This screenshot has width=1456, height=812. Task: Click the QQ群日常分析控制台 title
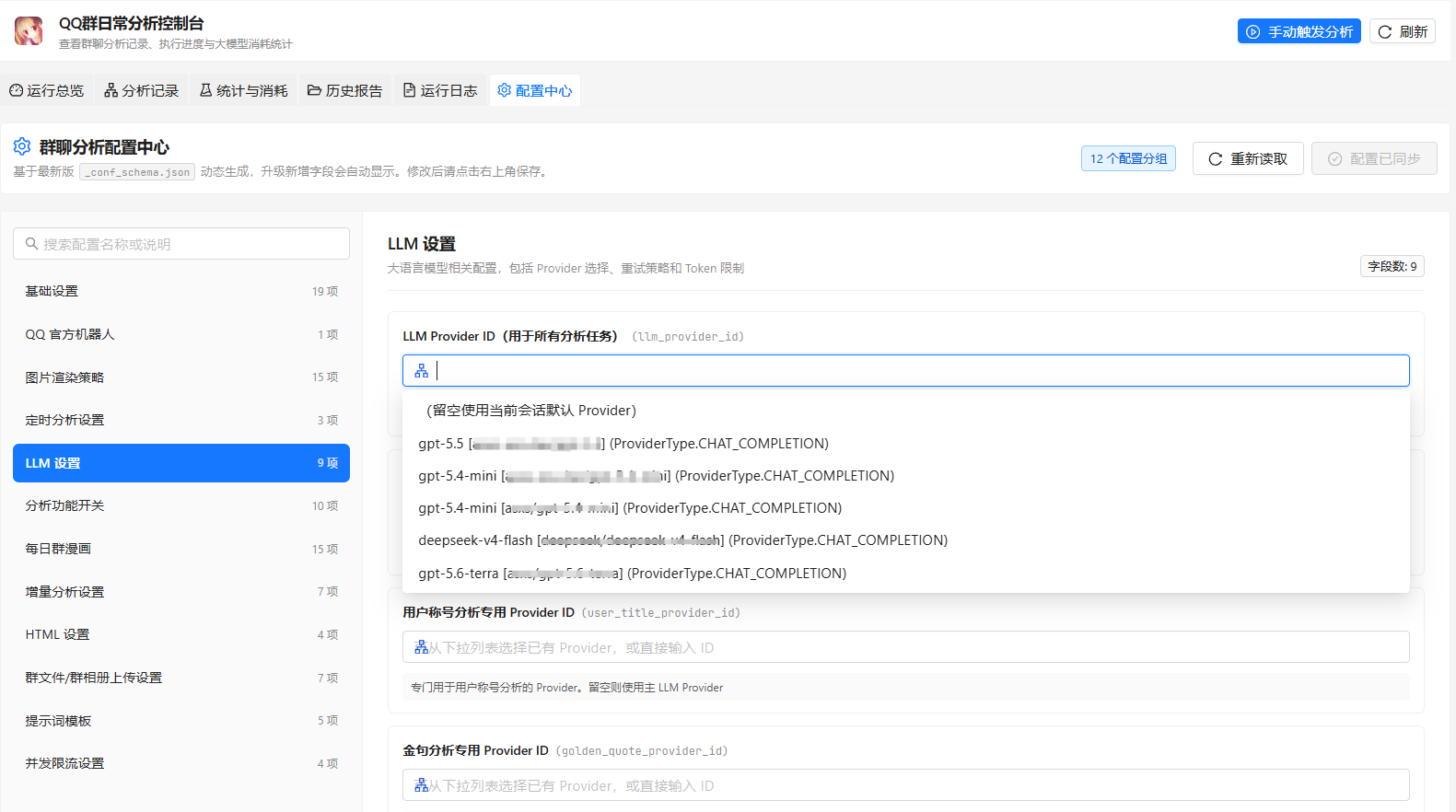(132, 23)
